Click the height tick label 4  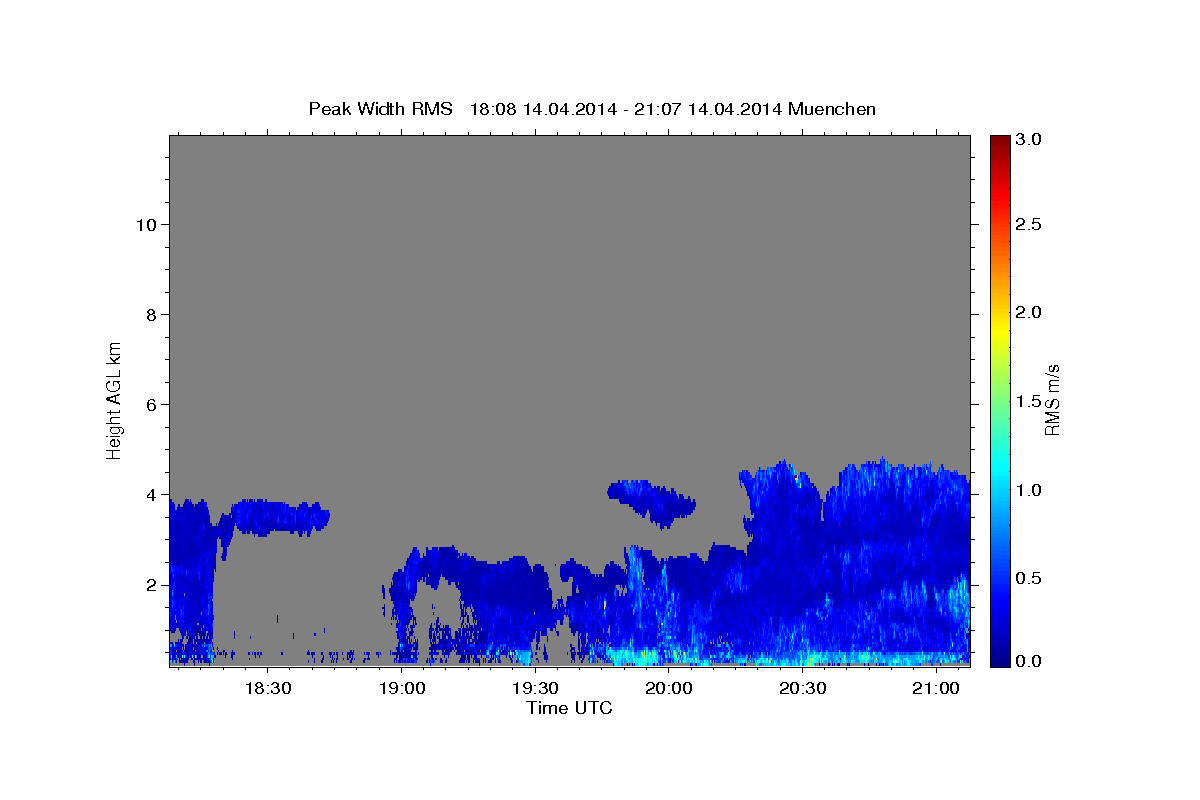click(x=150, y=494)
